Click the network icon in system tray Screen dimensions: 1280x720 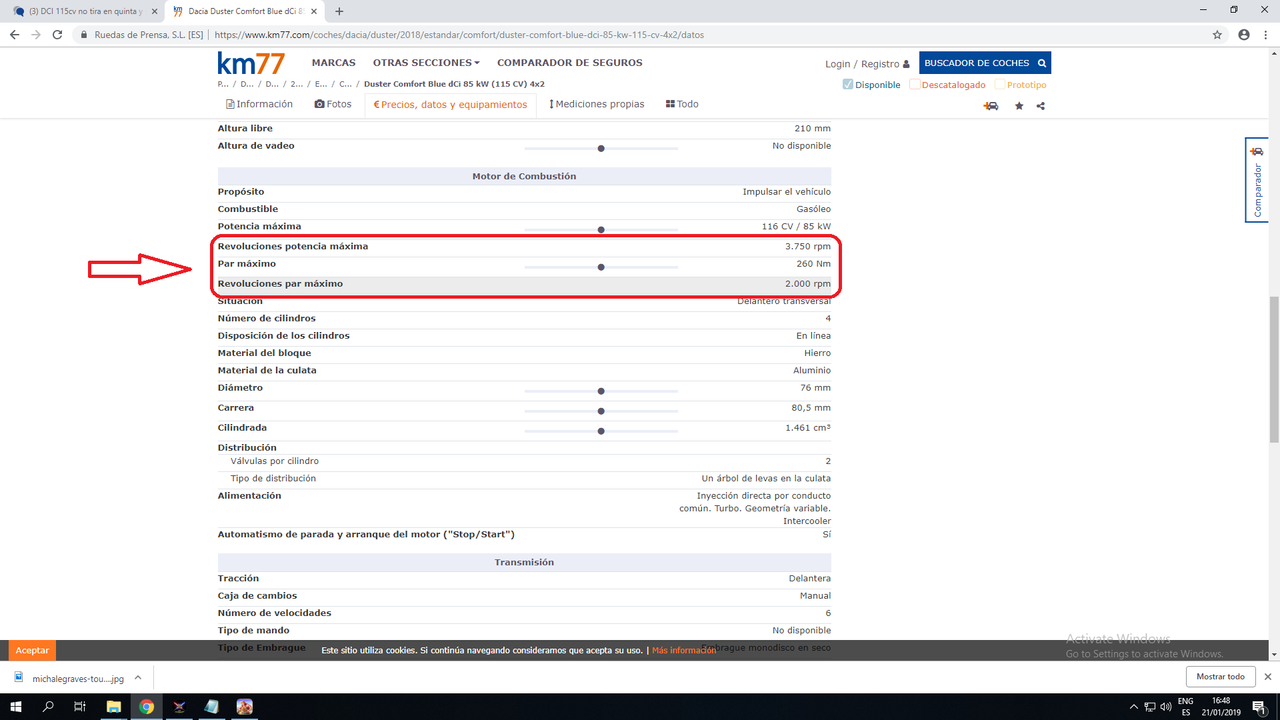(x=1150, y=706)
